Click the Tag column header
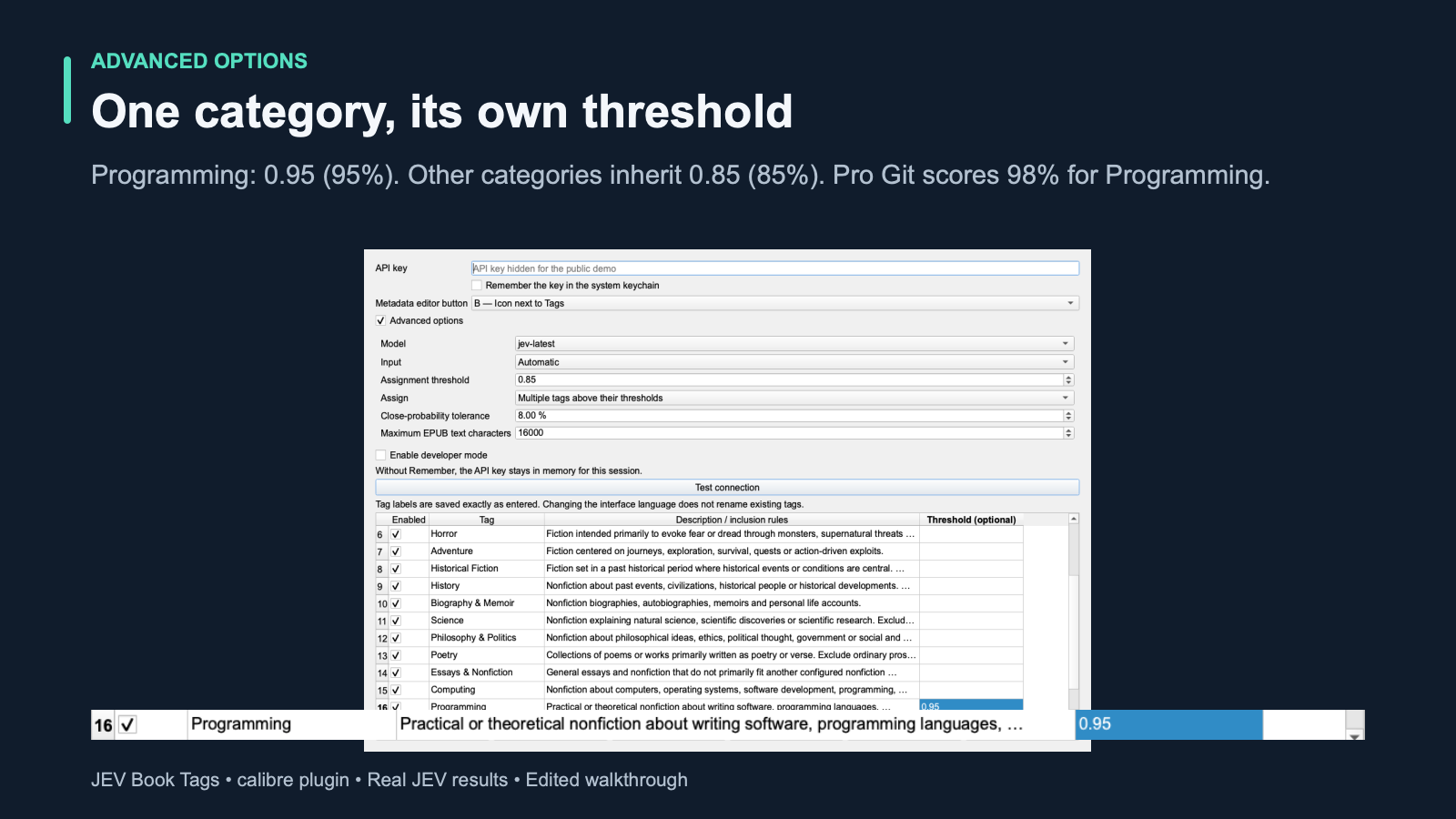This screenshot has width=1456, height=819. tap(487, 520)
